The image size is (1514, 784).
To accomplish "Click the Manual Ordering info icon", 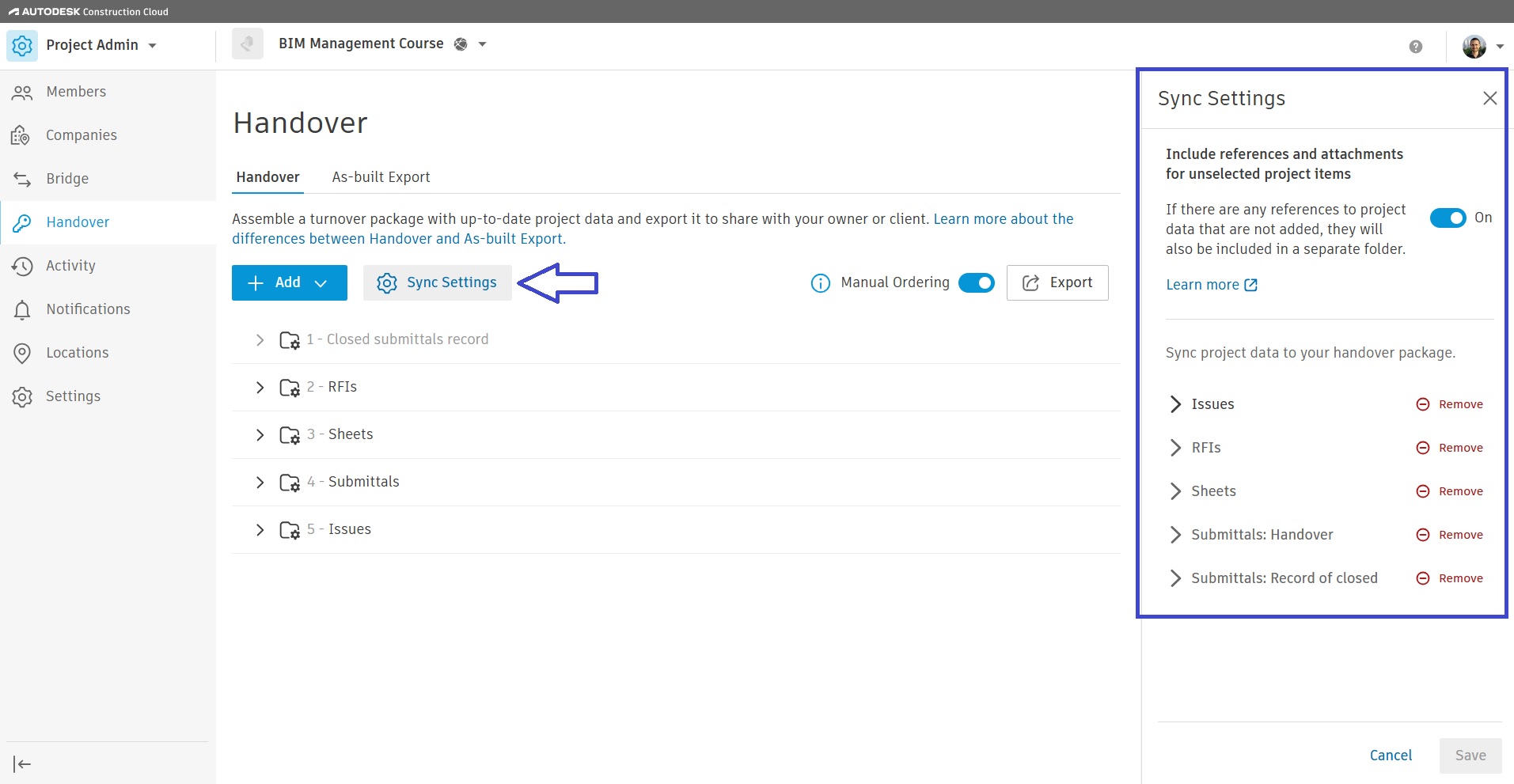I will point(820,283).
